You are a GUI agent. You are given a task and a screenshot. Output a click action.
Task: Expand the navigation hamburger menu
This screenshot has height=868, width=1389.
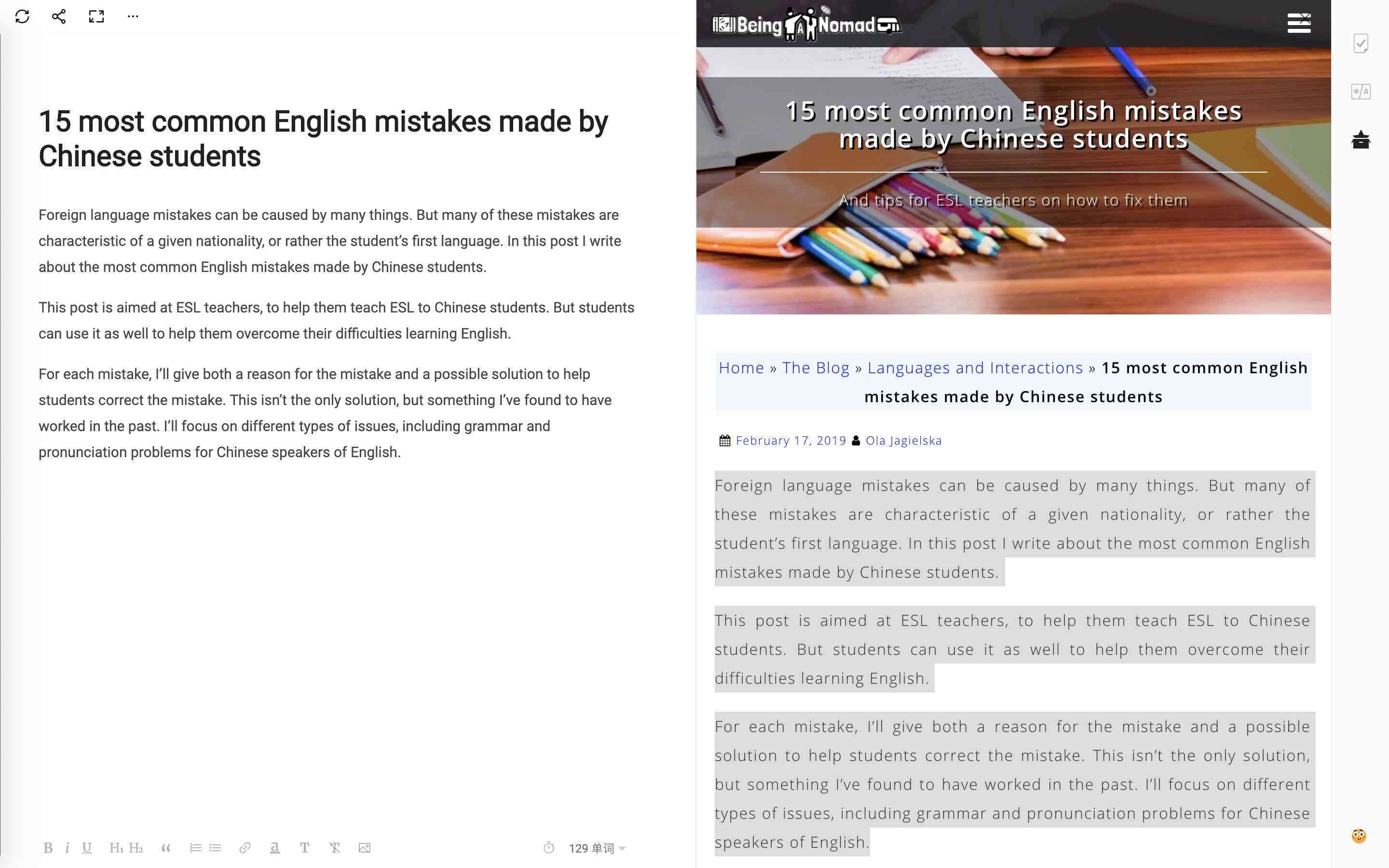[1299, 23]
